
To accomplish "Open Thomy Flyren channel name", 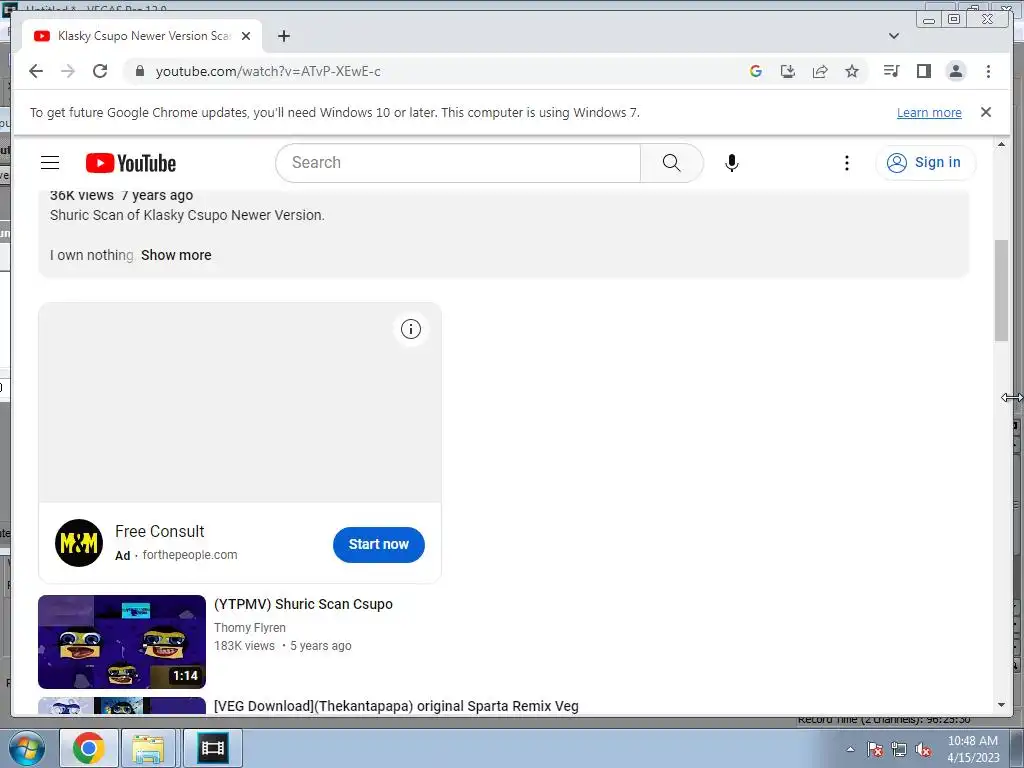I will (249, 628).
